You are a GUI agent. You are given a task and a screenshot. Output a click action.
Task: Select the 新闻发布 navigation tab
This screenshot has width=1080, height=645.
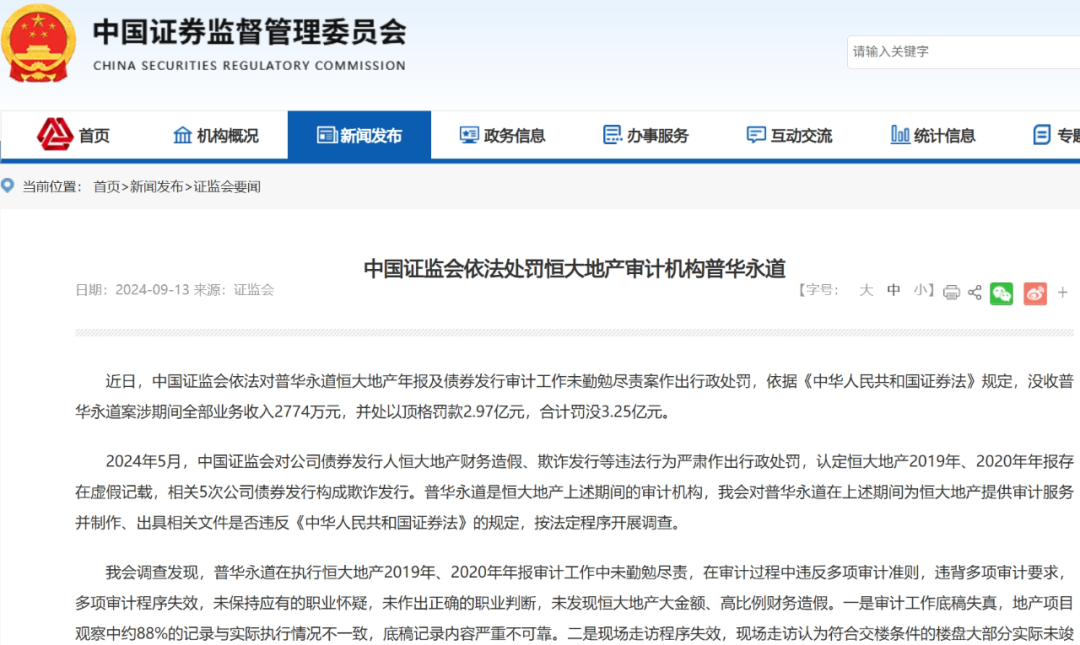tap(360, 135)
